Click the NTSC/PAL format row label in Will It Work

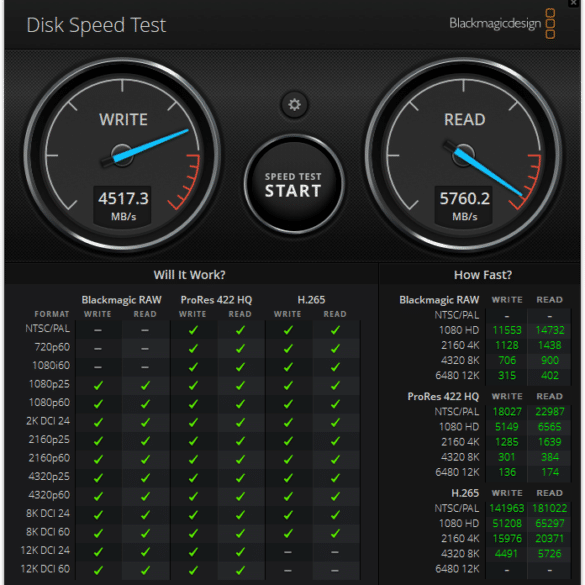coord(47,329)
